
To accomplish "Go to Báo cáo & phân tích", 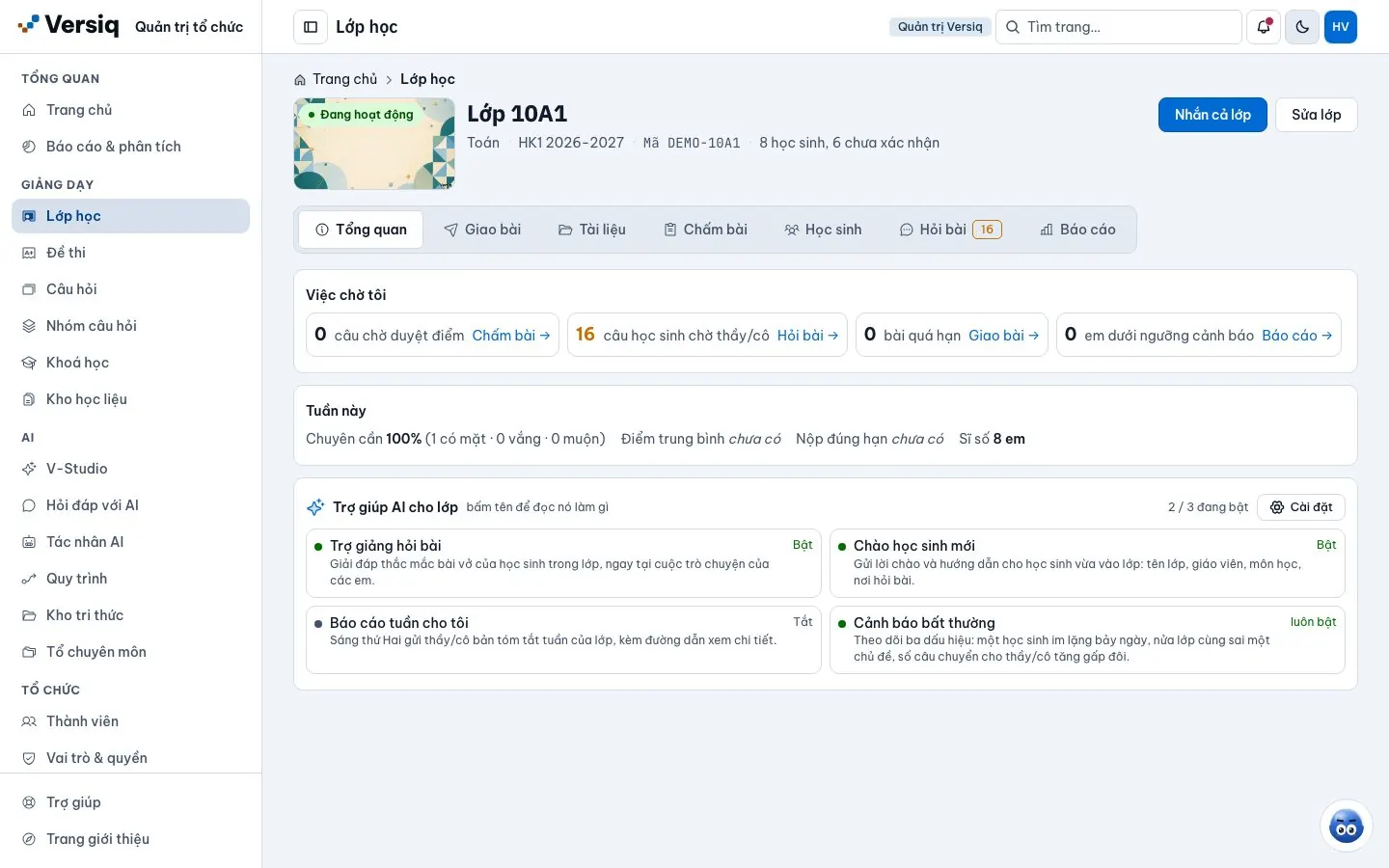I will tap(130, 147).
